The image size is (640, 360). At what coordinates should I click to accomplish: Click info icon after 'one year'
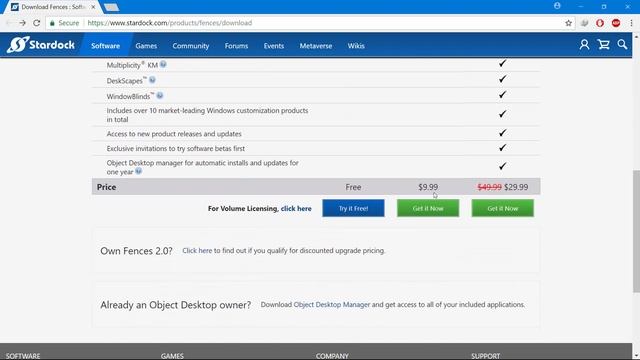pyautogui.click(x=139, y=171)
